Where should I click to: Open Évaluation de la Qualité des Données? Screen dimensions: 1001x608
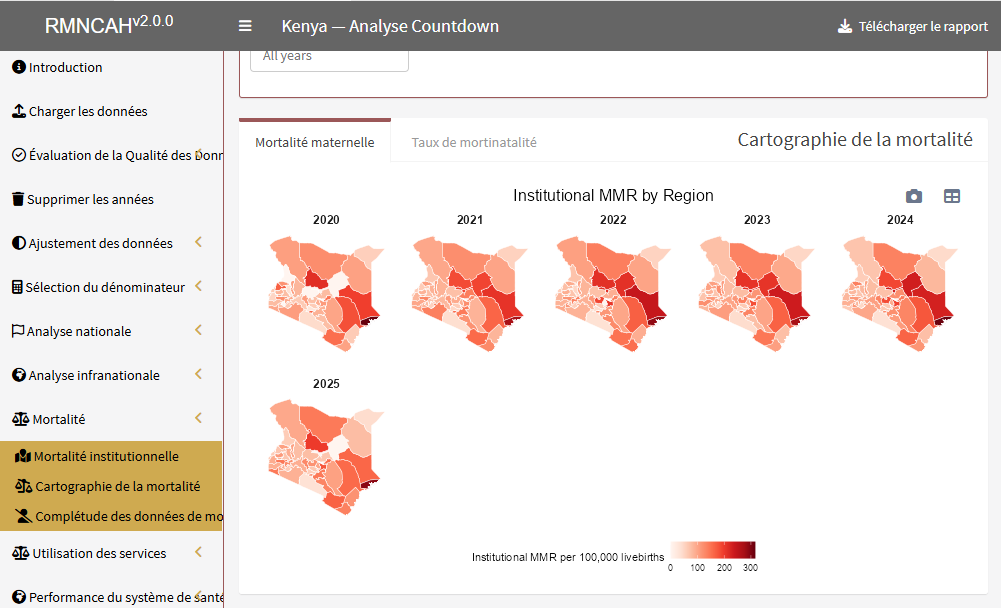112,155
